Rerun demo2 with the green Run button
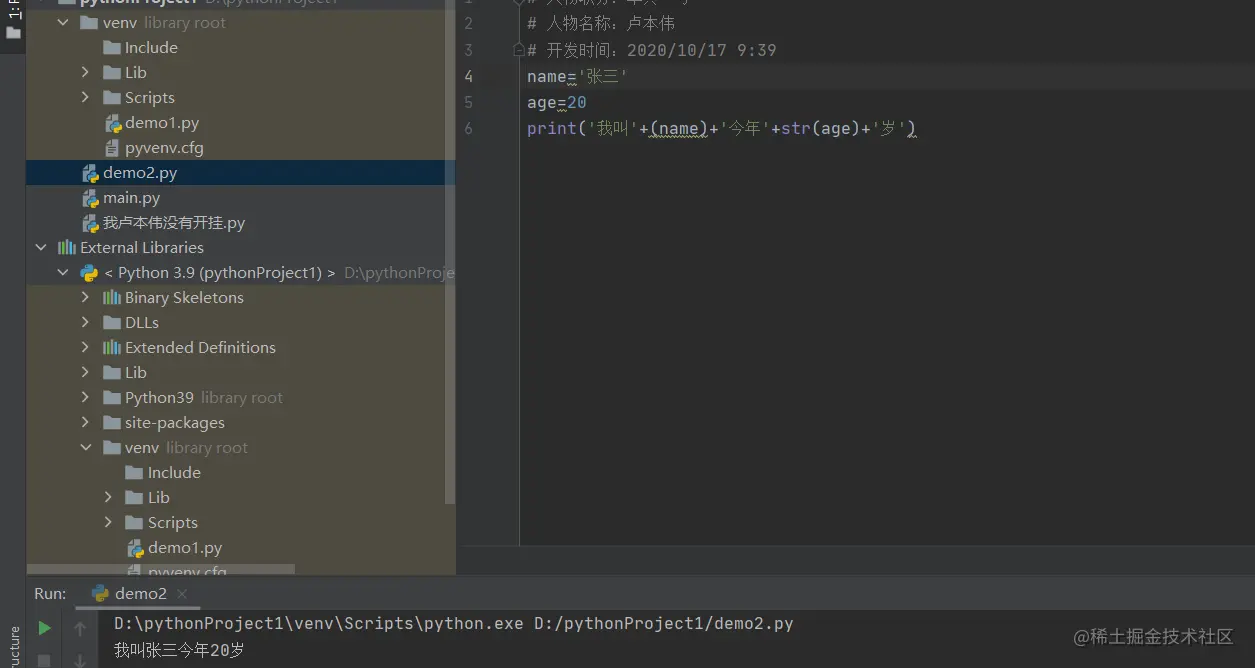This screenshot has width=1255, height=668. click(x=44, y=628)
